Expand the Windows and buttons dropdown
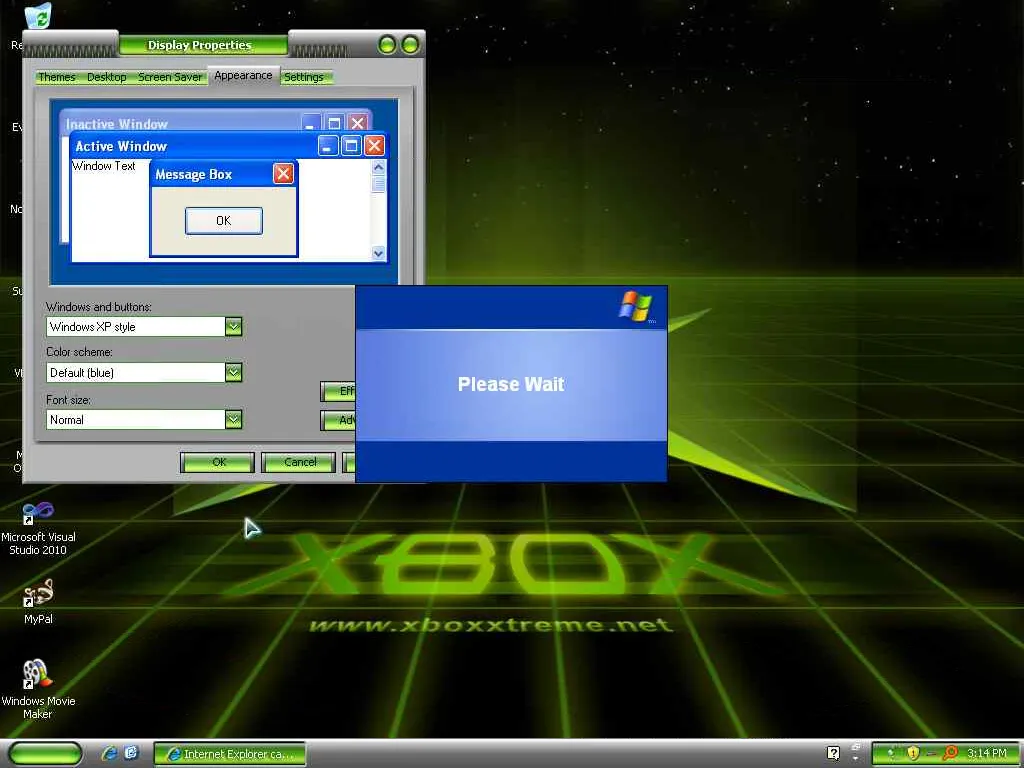 (233, 327)
